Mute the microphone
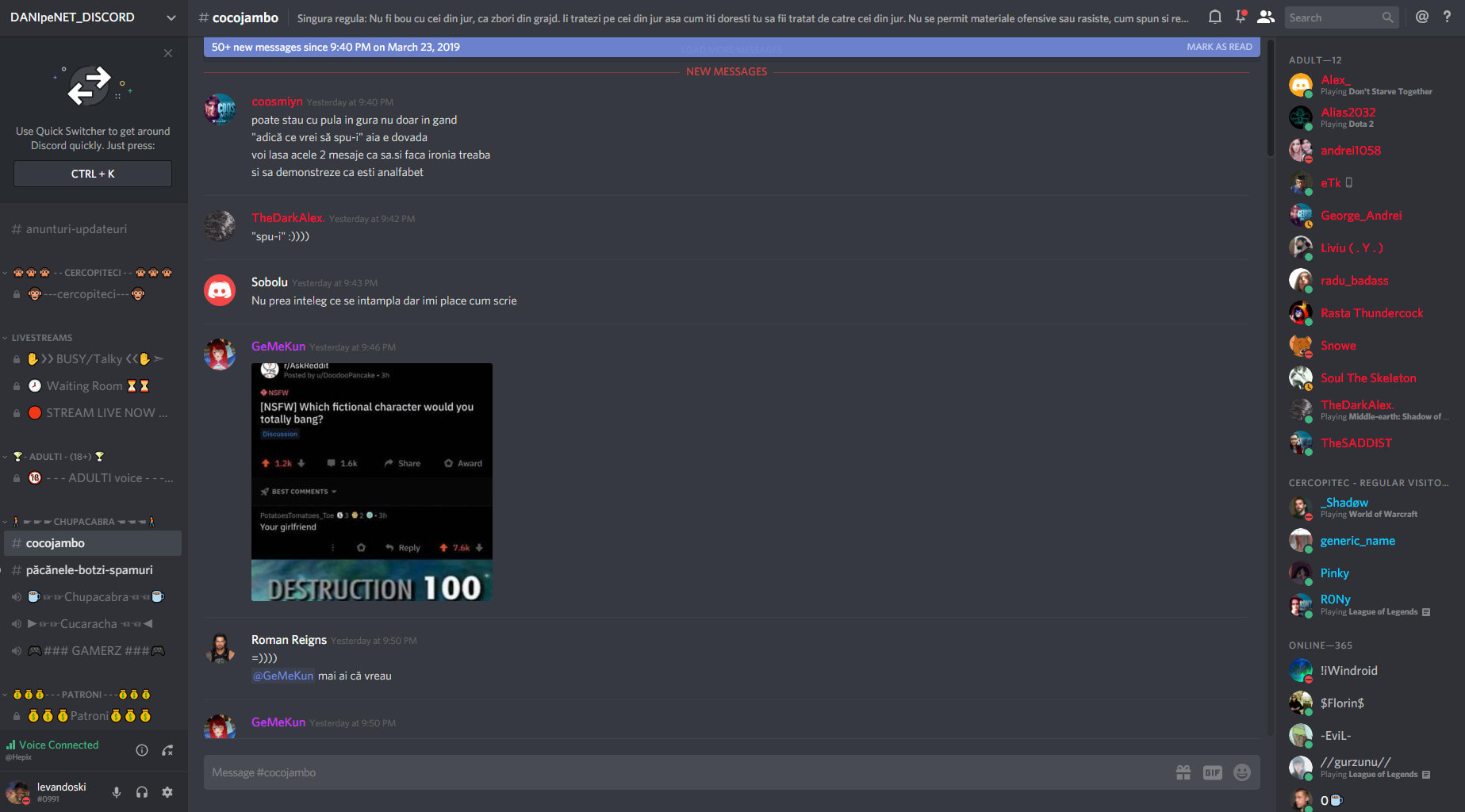The height and width of the screenshot is (812, 1465). click(x=117, y=792)
